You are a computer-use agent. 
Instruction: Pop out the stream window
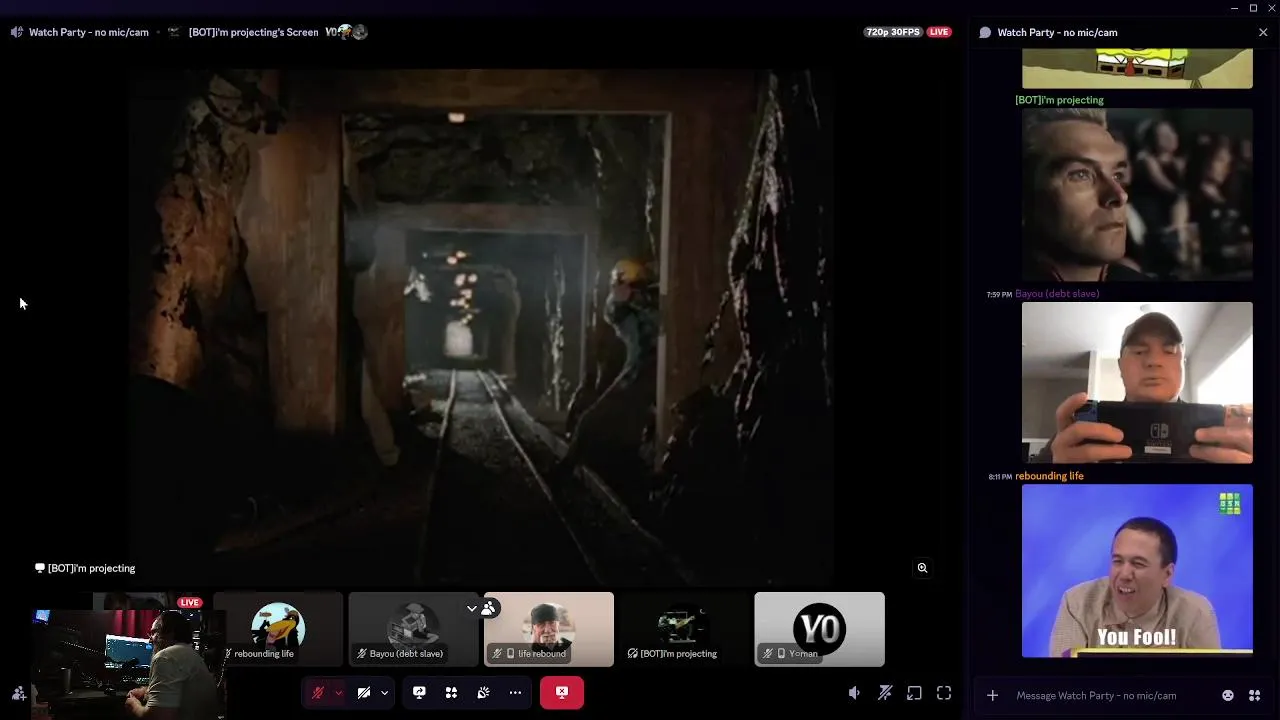point(914,693)
